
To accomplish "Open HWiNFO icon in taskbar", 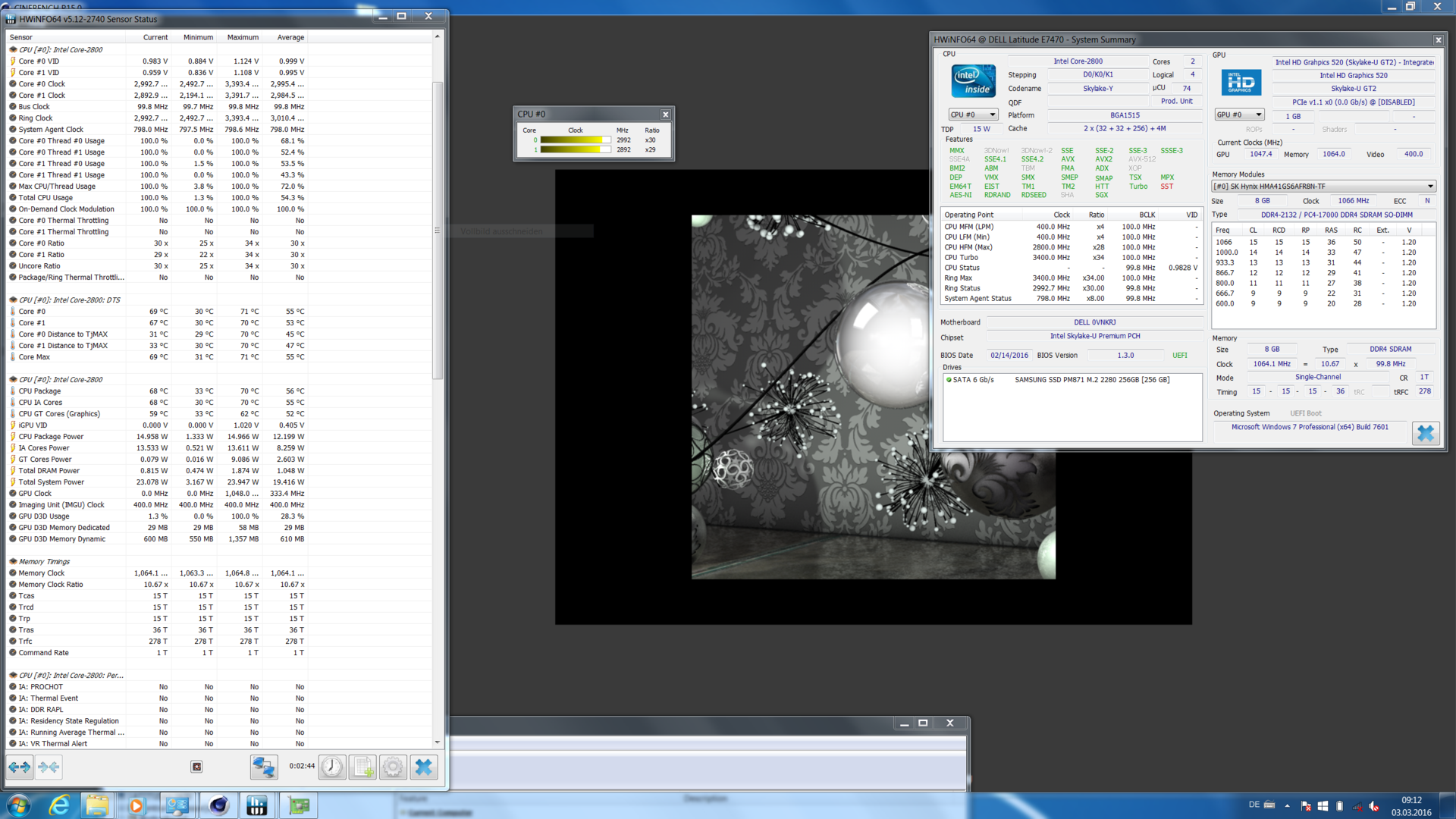I will point(257,805).
